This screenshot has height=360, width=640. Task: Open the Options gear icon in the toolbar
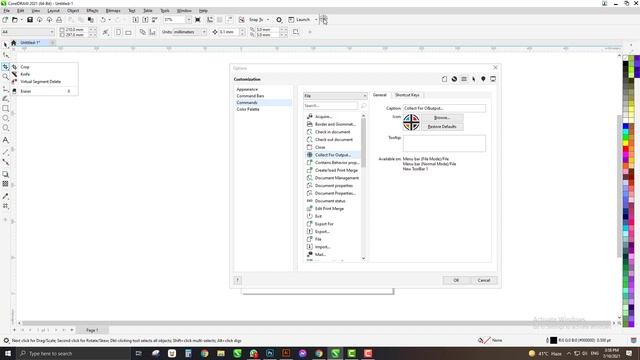pos(279,20)
